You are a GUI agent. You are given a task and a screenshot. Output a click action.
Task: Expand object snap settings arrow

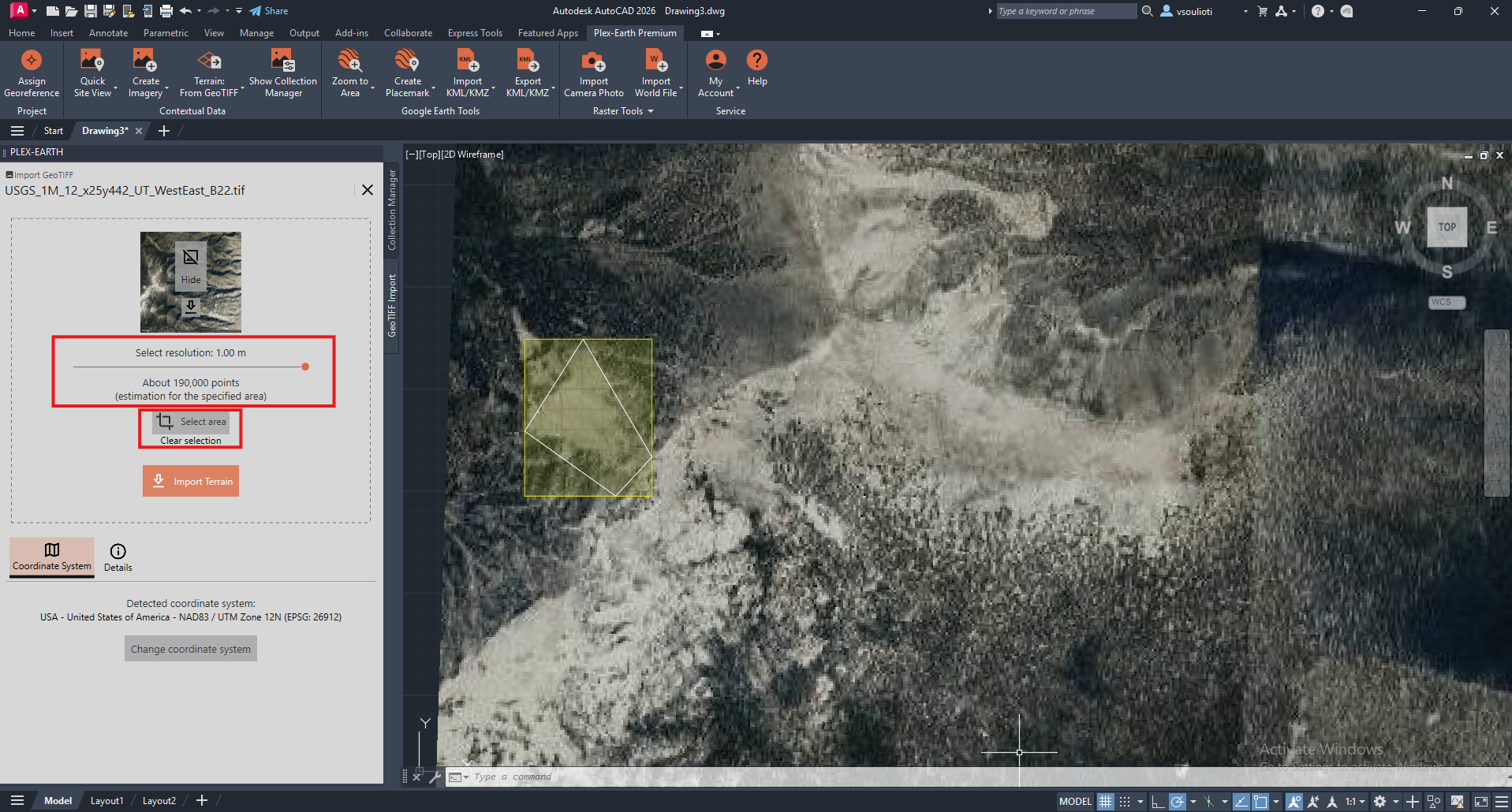(1276, 802)
